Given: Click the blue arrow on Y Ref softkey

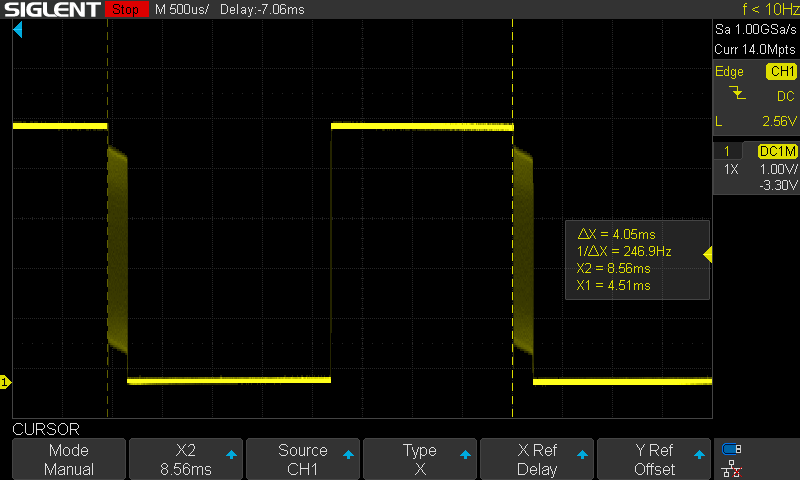Looking at the screenshot, I should pos(699,454).
